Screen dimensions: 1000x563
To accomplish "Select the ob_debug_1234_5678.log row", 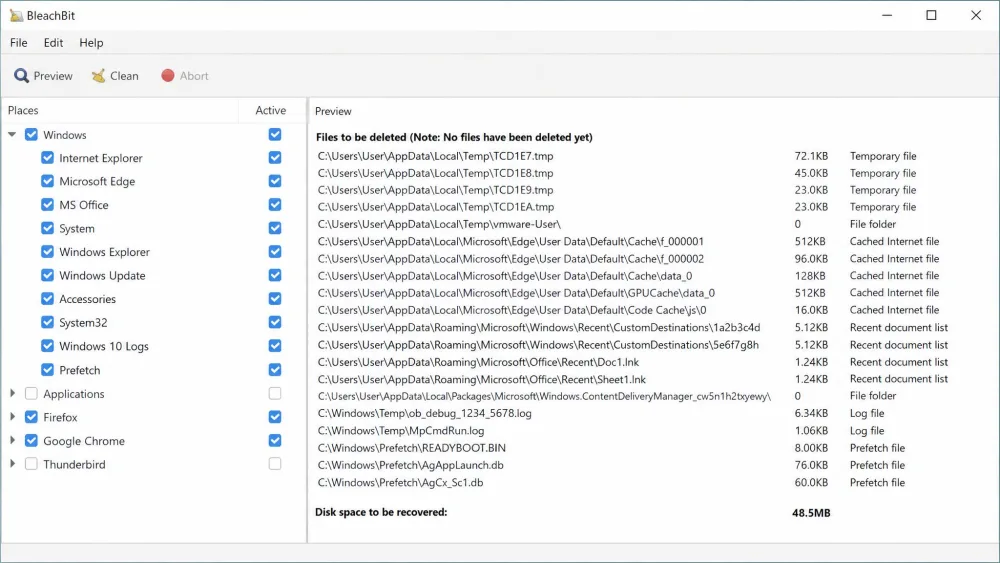I will pos(425,413).
